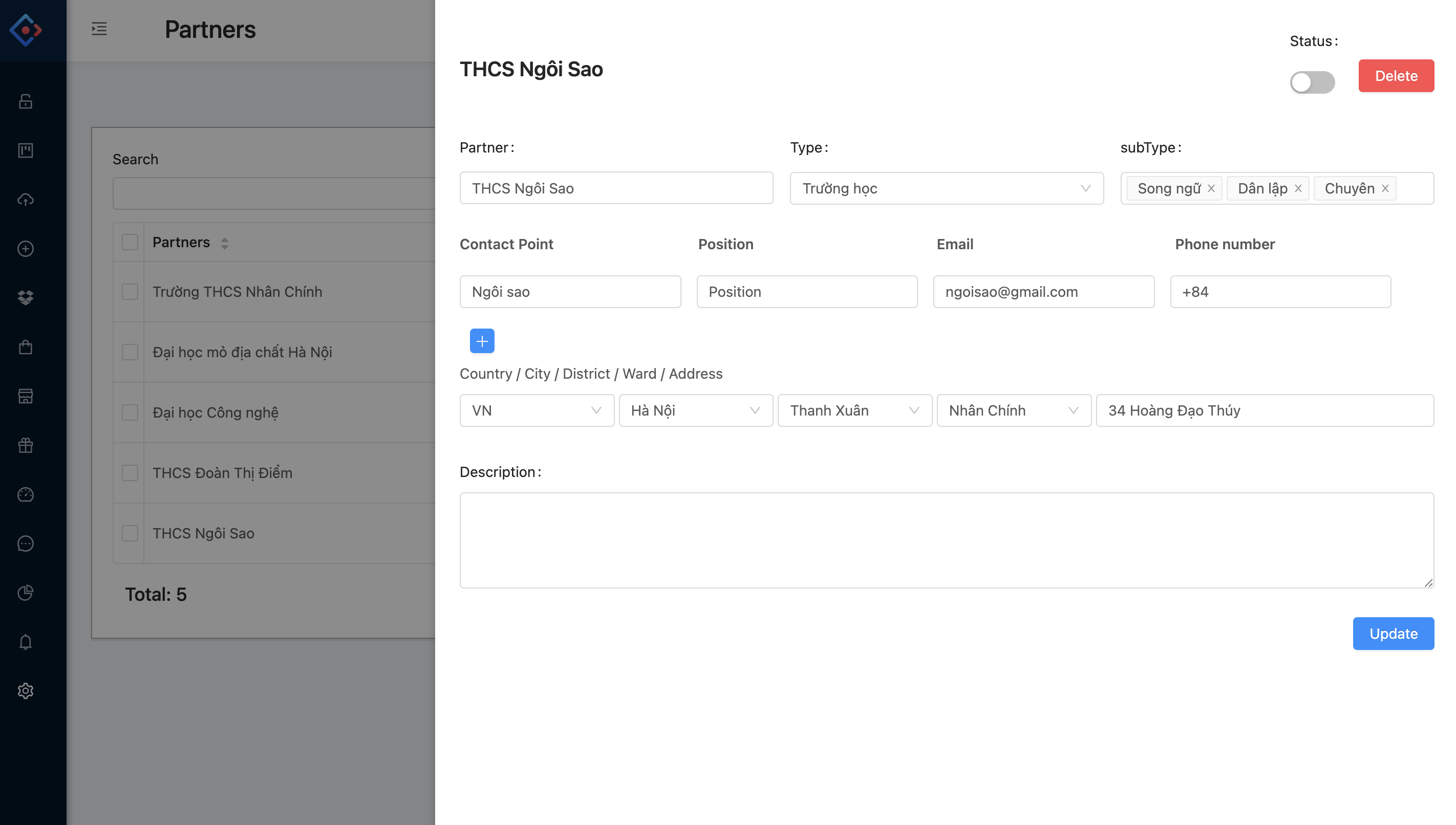The image size is (1456, 825).
Task: Open the Type dropdown showing Trường học
Action: click(946, 188)
